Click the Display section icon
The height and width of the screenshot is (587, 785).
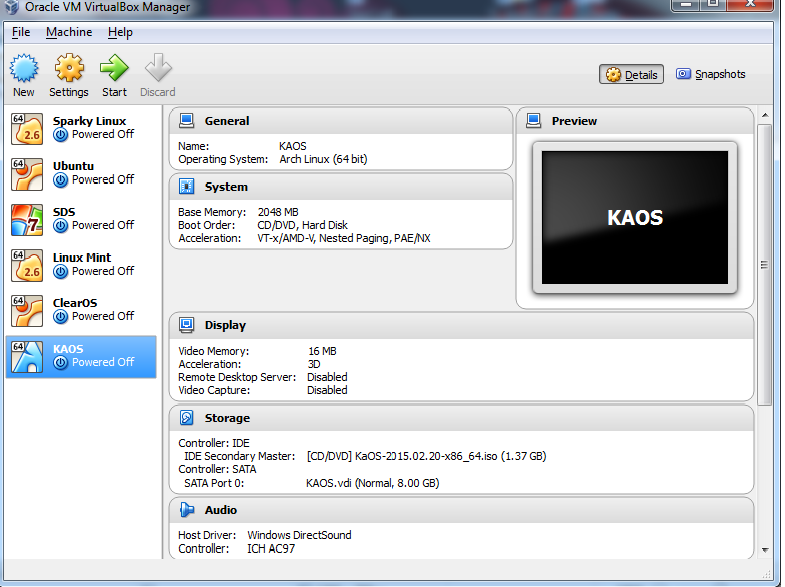[x=186, y=325]
